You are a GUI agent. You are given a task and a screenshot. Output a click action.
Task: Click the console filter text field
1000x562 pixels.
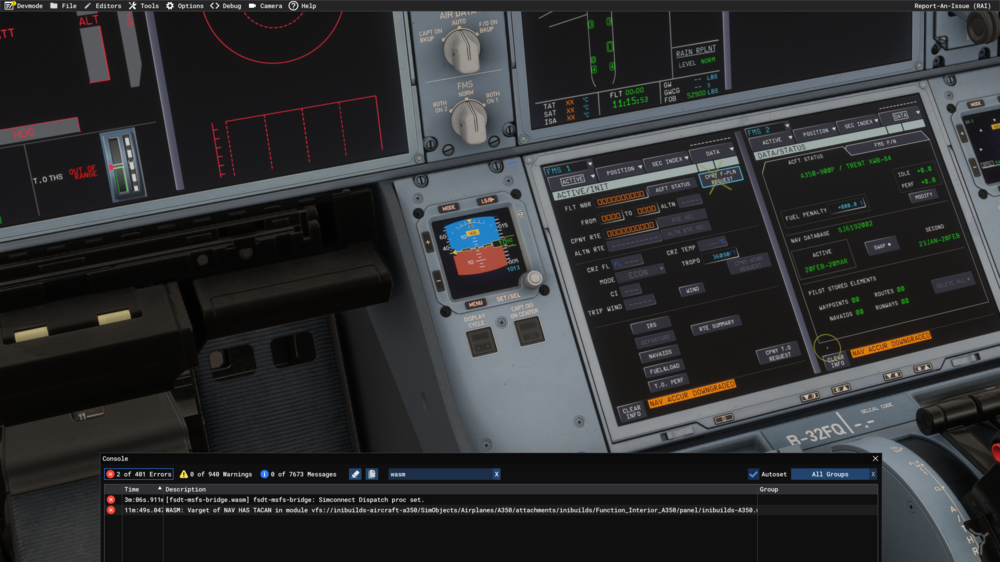pyautogui.click(x=438, y=474)
